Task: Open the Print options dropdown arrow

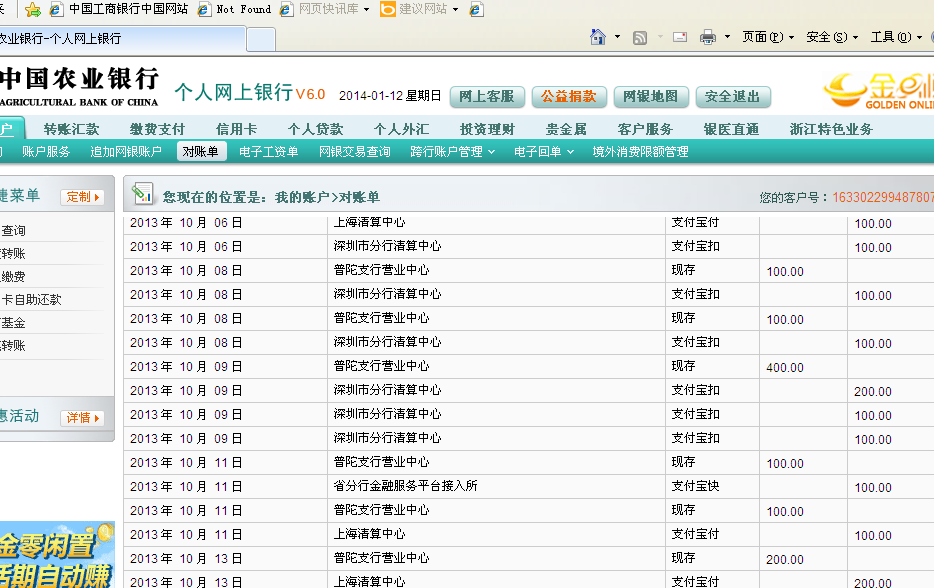Action: (726, 38)
